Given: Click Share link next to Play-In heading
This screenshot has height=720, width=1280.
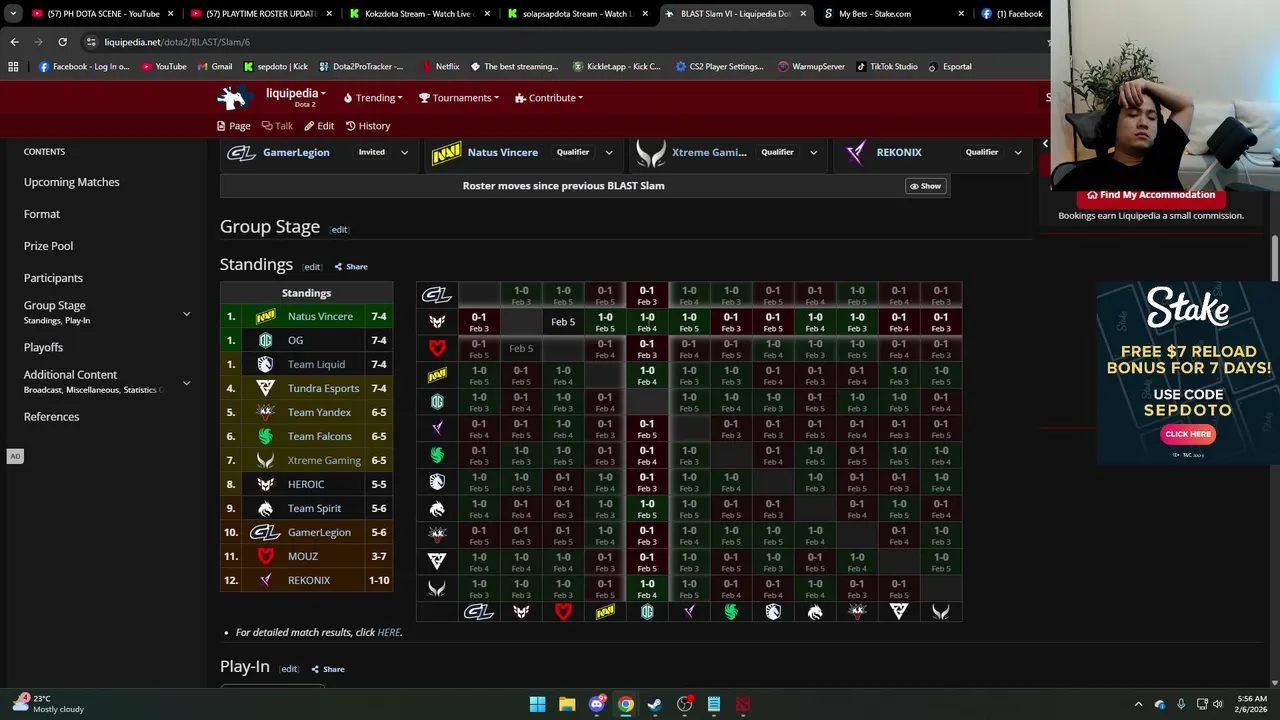Looking at the screenshot, I should point(328,669).
